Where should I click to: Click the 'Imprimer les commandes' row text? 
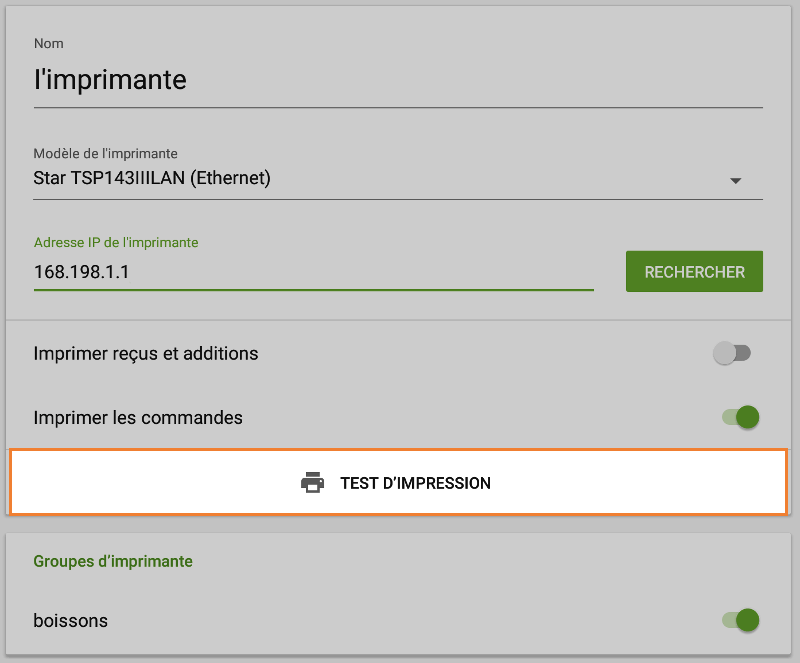142,417
